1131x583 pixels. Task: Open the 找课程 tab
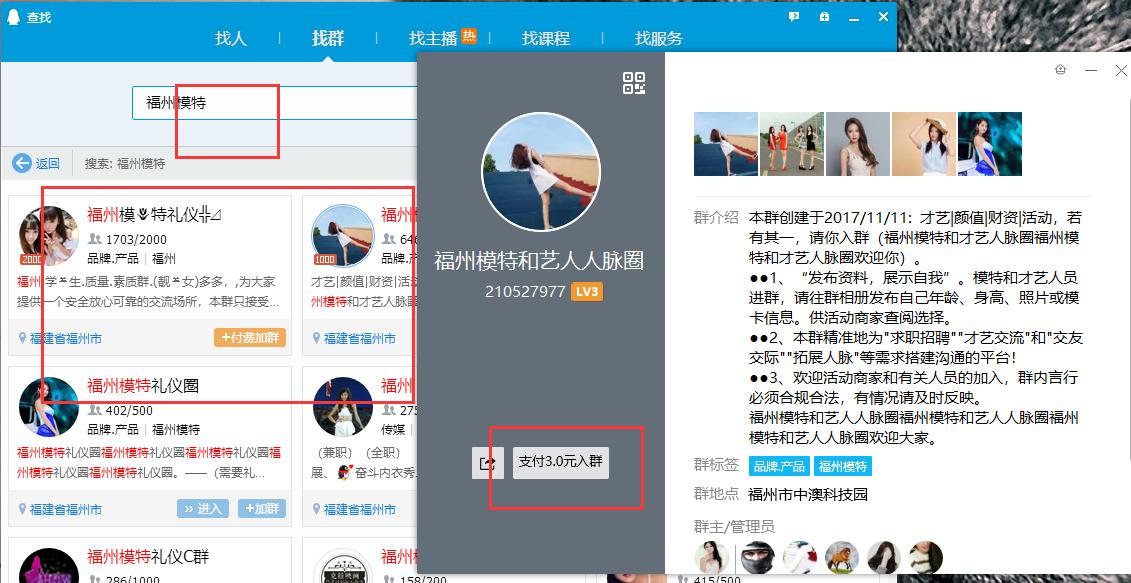[545, 38]
